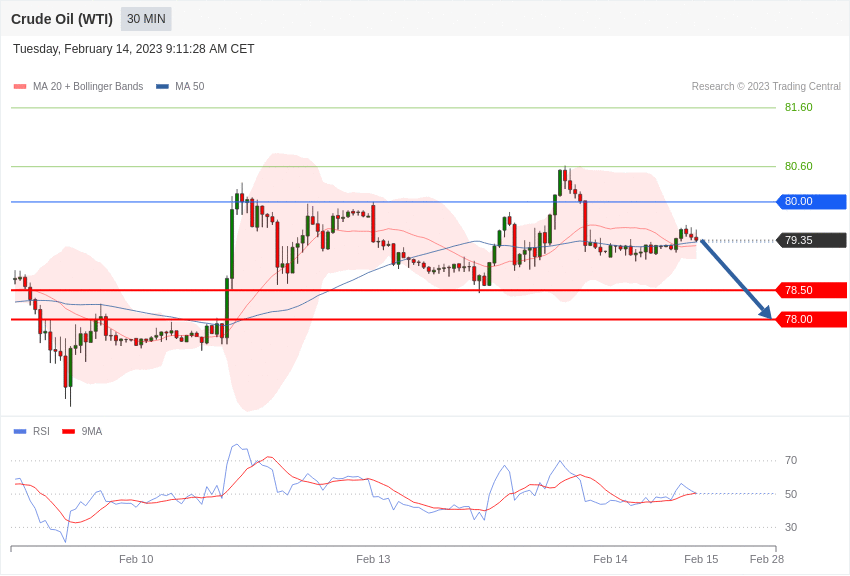Click the RSI 30 level label

[x=791, y=527]
